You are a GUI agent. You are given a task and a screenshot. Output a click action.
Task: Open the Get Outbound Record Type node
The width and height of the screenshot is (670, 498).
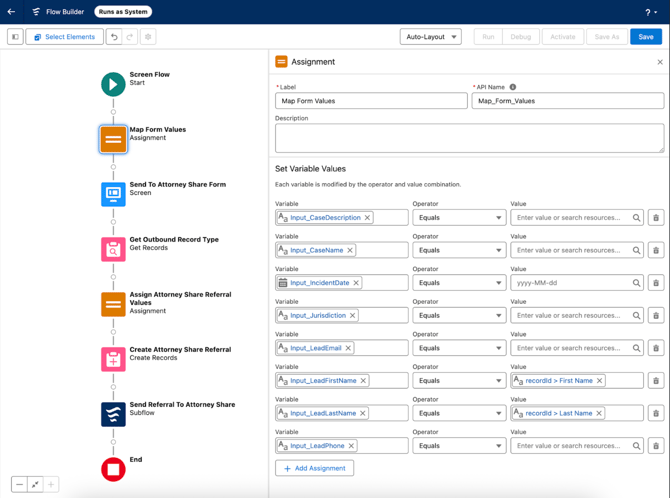[113, 249]
